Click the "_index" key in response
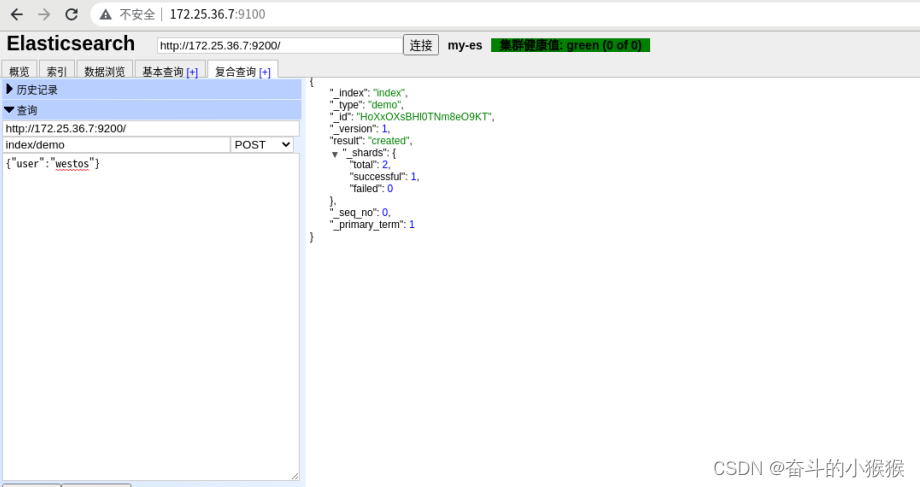 [x=349, y=93]
